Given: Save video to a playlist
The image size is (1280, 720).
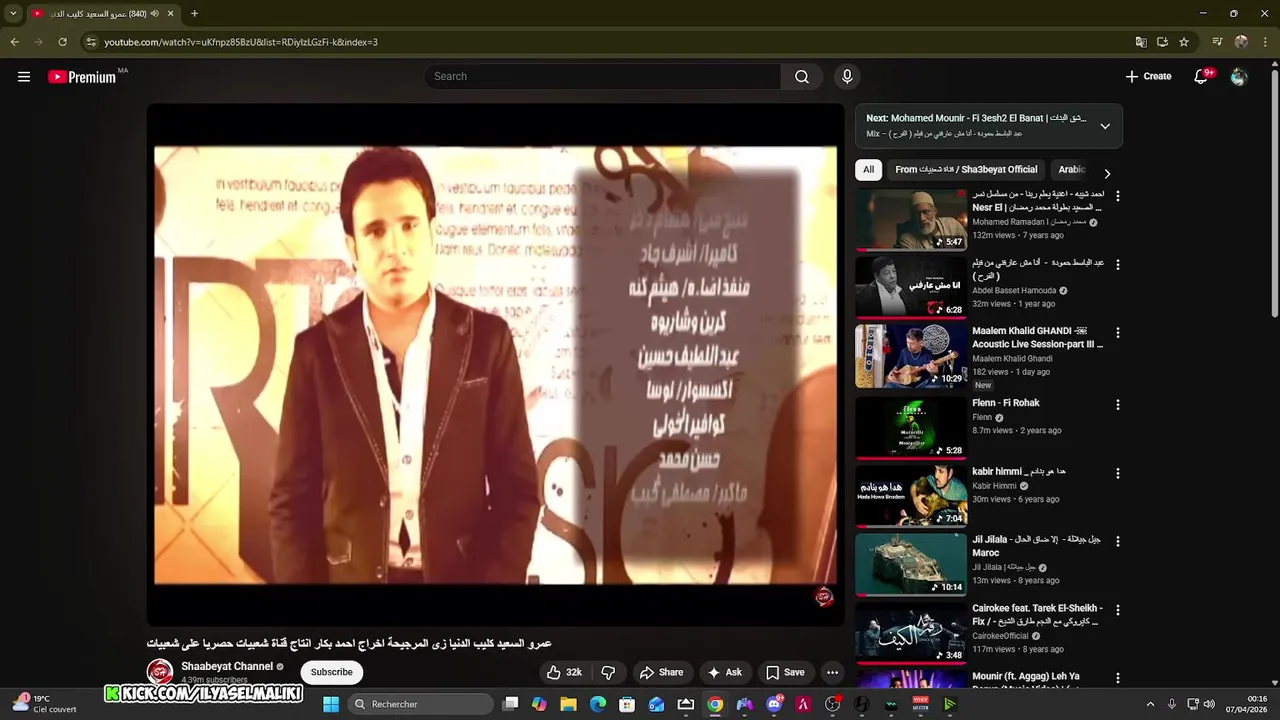Looking at the screenshot, I should pos(785,672).
